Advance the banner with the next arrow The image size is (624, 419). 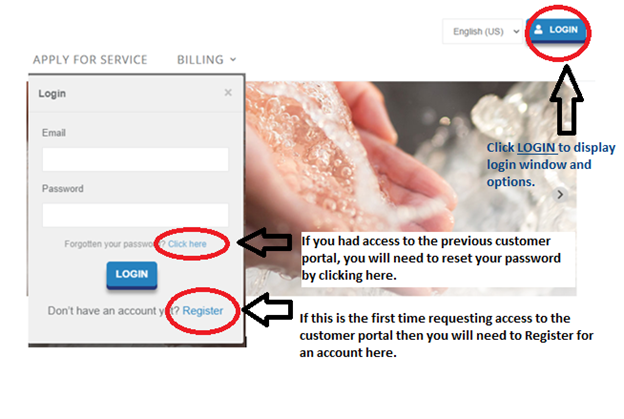click(x=560, y=195)
